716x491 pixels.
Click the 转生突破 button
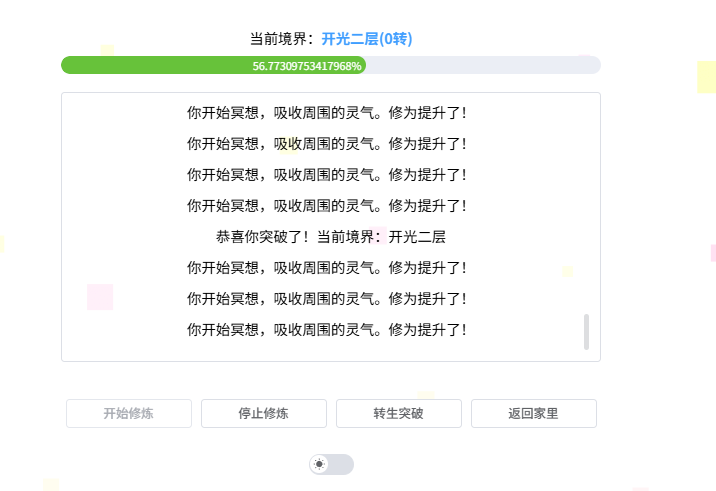pyautogui.click(x=398, y=413)
